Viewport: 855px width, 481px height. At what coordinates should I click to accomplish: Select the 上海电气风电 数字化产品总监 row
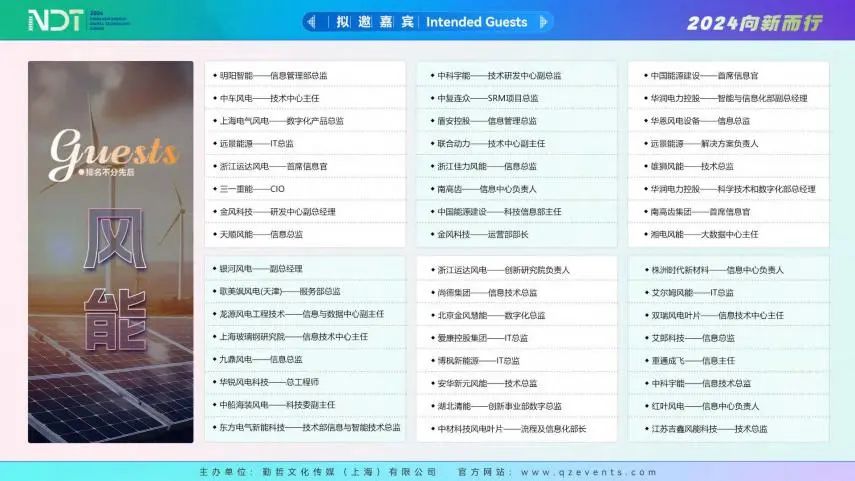[x=305, y=121]
